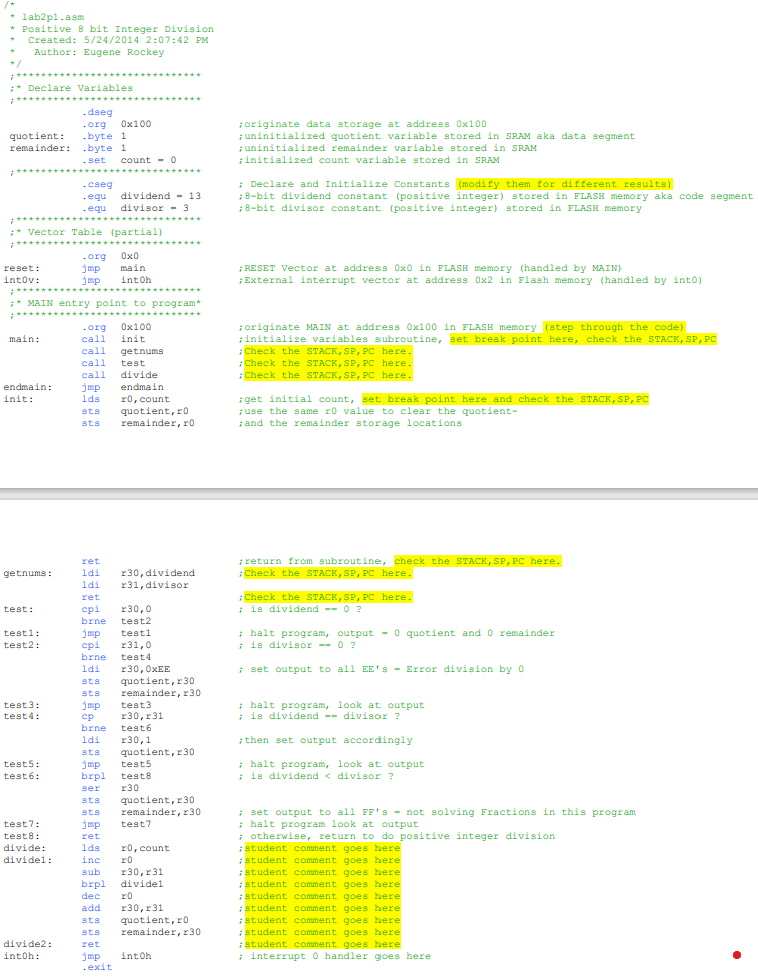Click the 'test5:' label

(x=21, y=764)
